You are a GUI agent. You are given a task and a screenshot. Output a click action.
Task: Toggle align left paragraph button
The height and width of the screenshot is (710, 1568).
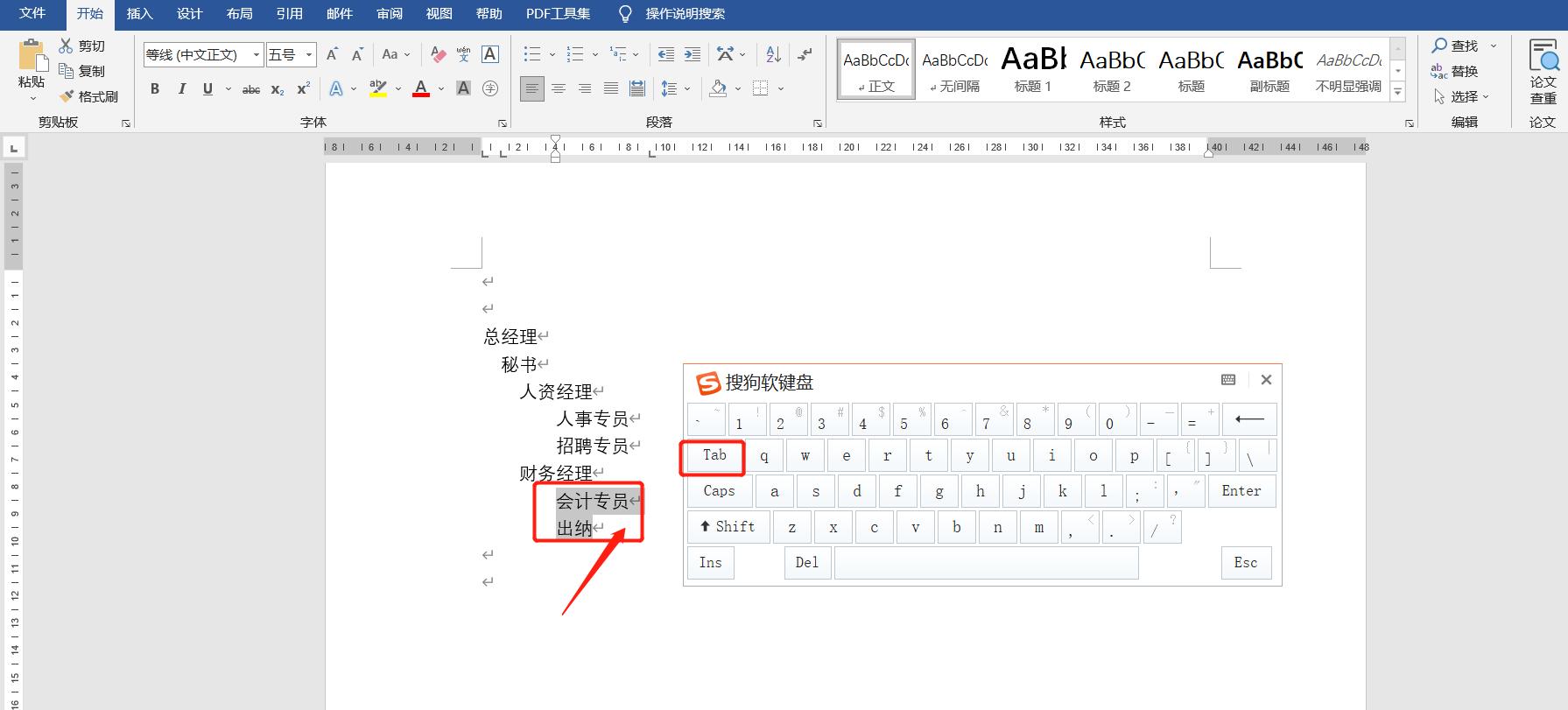[x=531, y=88]
